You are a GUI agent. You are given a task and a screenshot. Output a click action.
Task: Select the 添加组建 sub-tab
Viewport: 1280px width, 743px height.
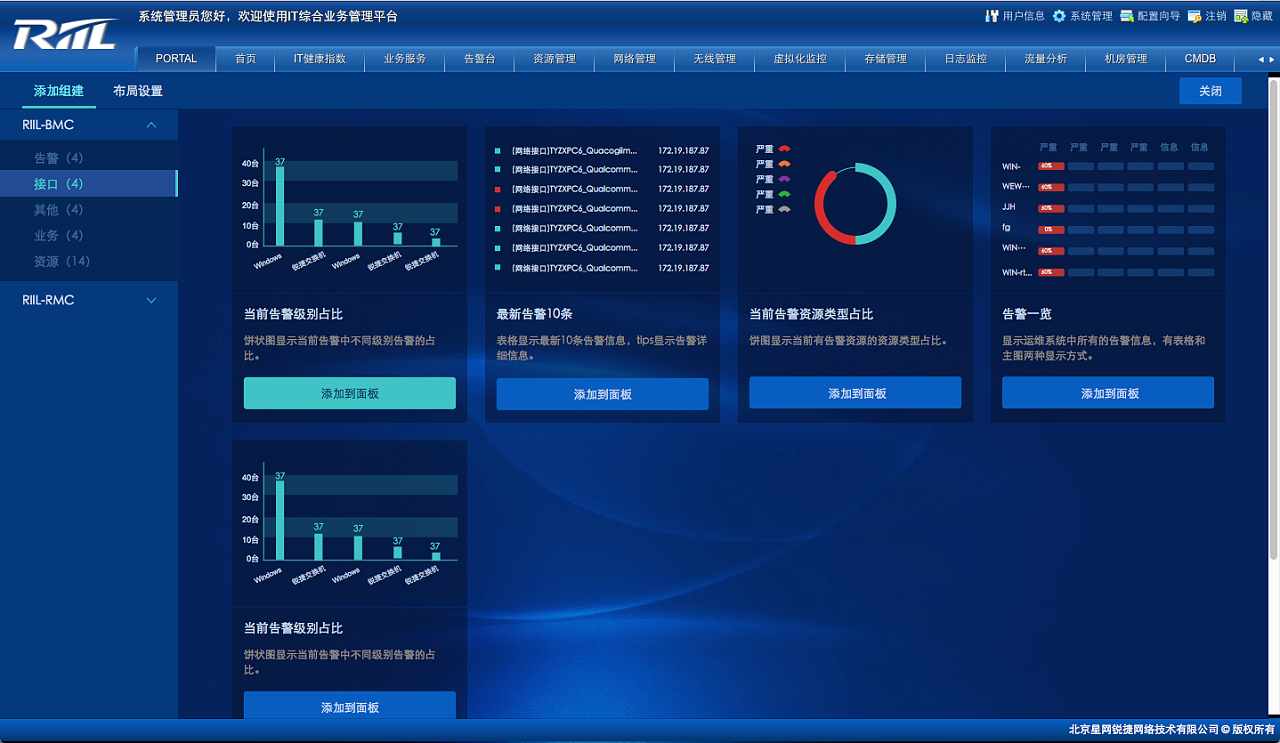59,91
